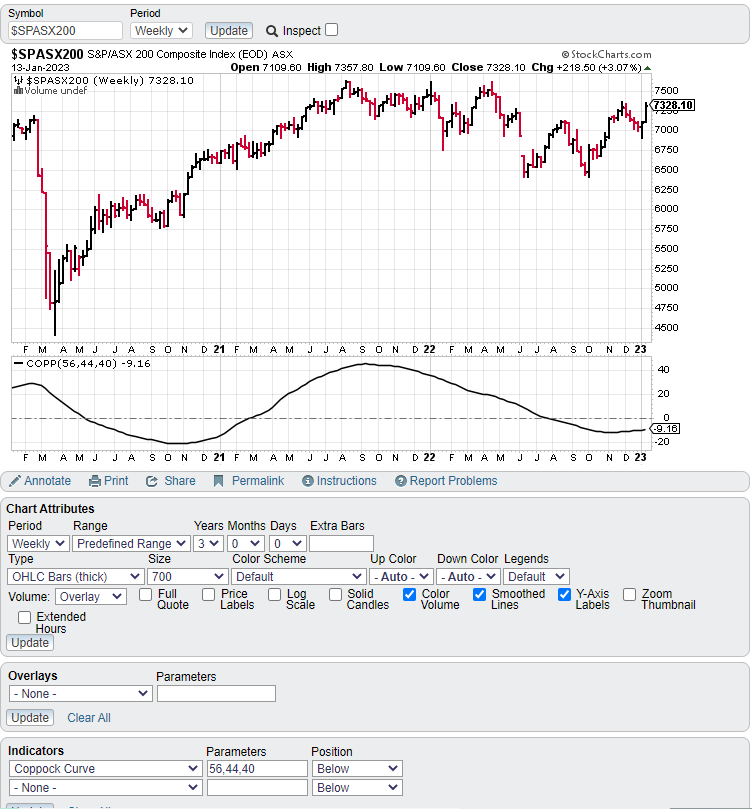Screen dimensions: 752x809
Task: Open the Legends Default dropdown
Action: [536, 576]
